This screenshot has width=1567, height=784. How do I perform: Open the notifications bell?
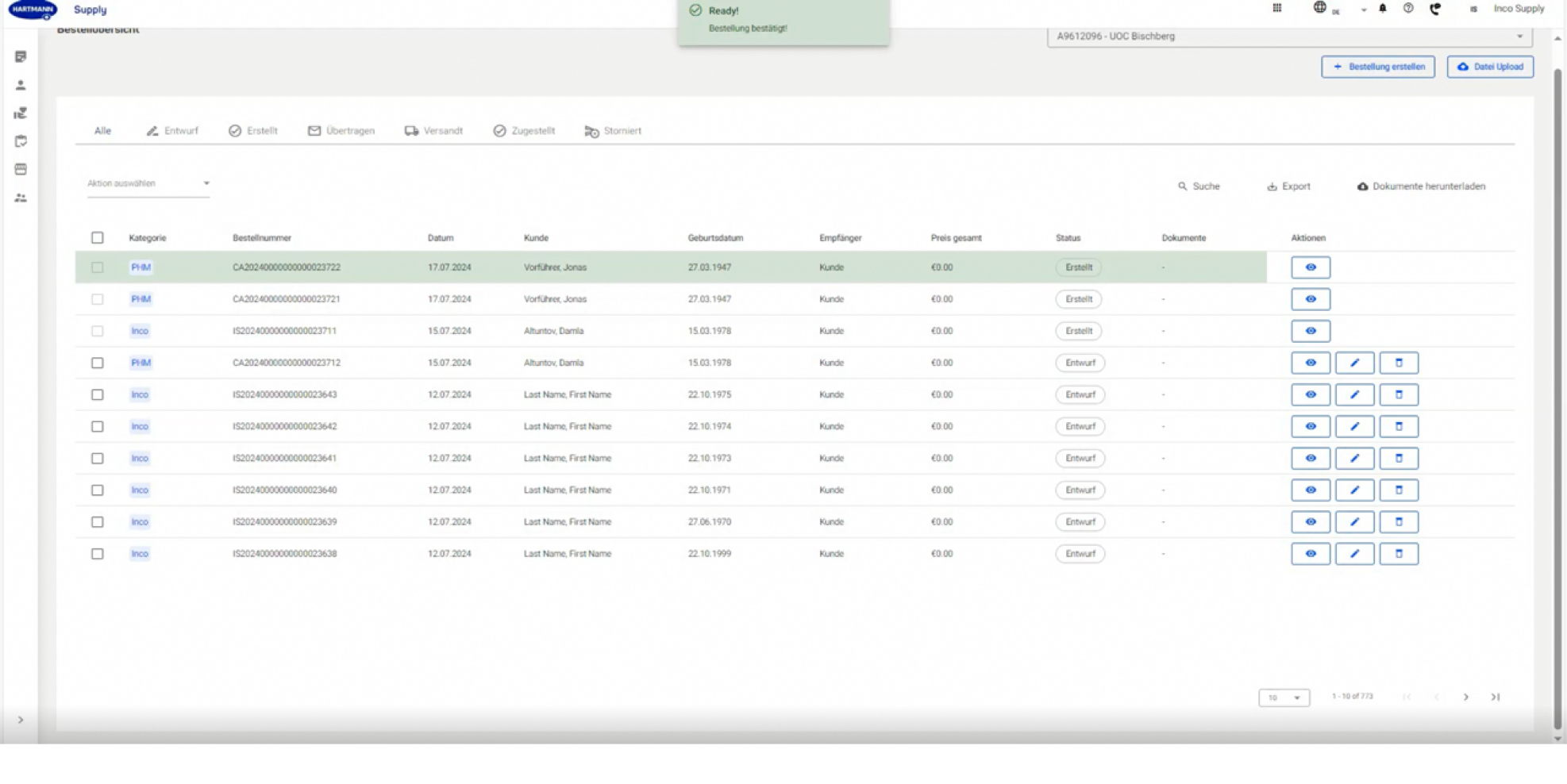click(x=1382, y=9)
